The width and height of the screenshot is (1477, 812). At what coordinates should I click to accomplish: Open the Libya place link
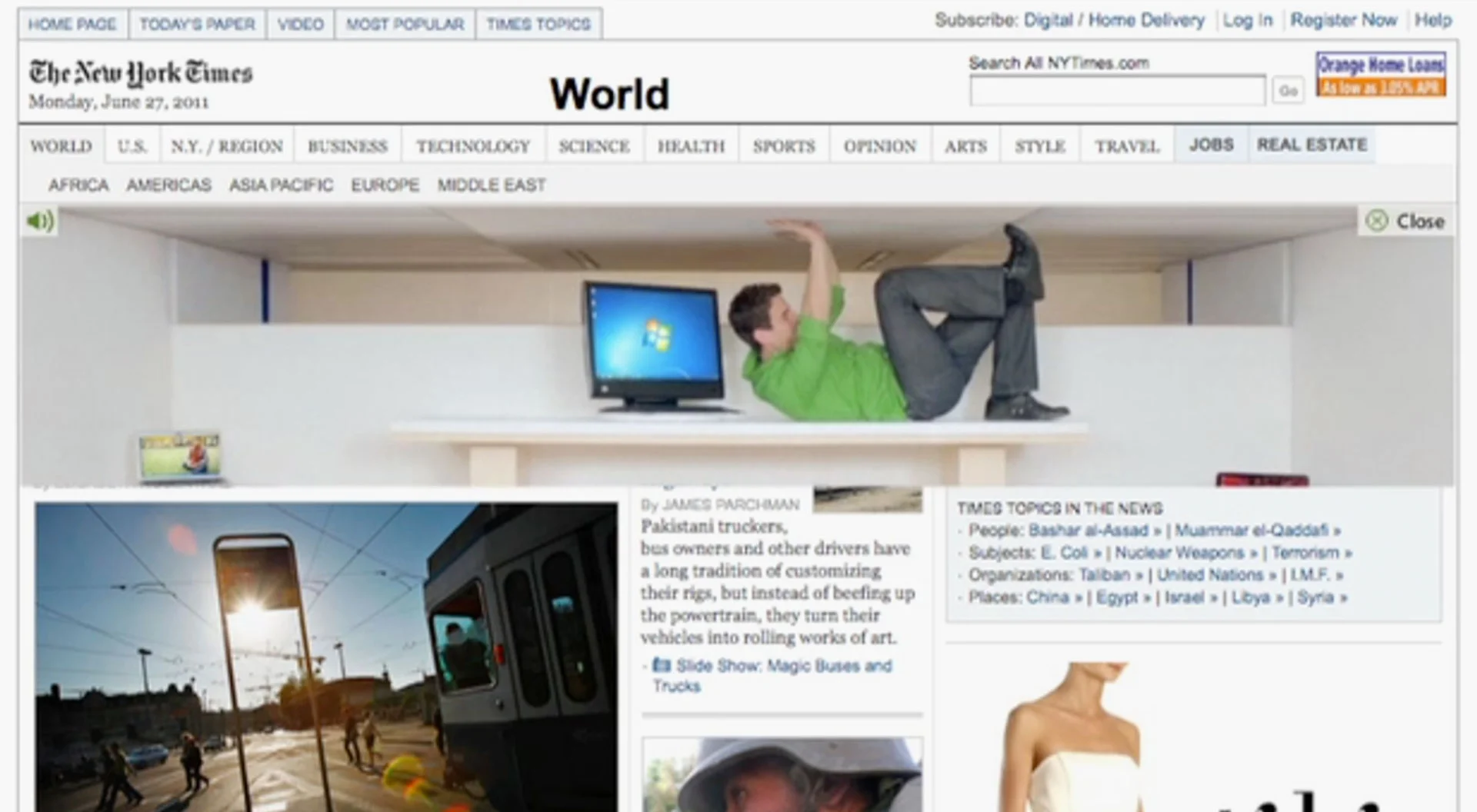coord(1257,597)
